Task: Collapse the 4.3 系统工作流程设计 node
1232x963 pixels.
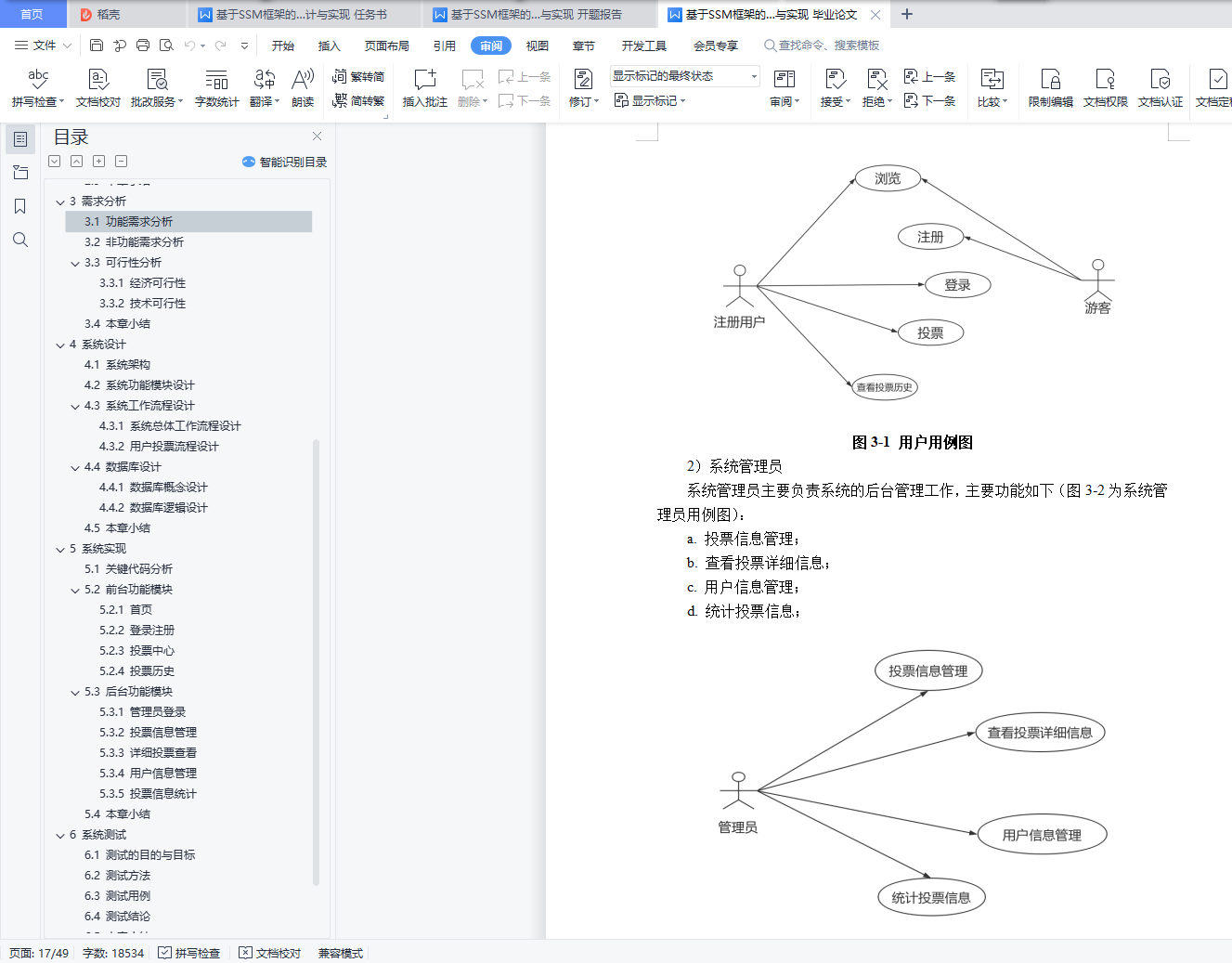Action: [75, 406]
